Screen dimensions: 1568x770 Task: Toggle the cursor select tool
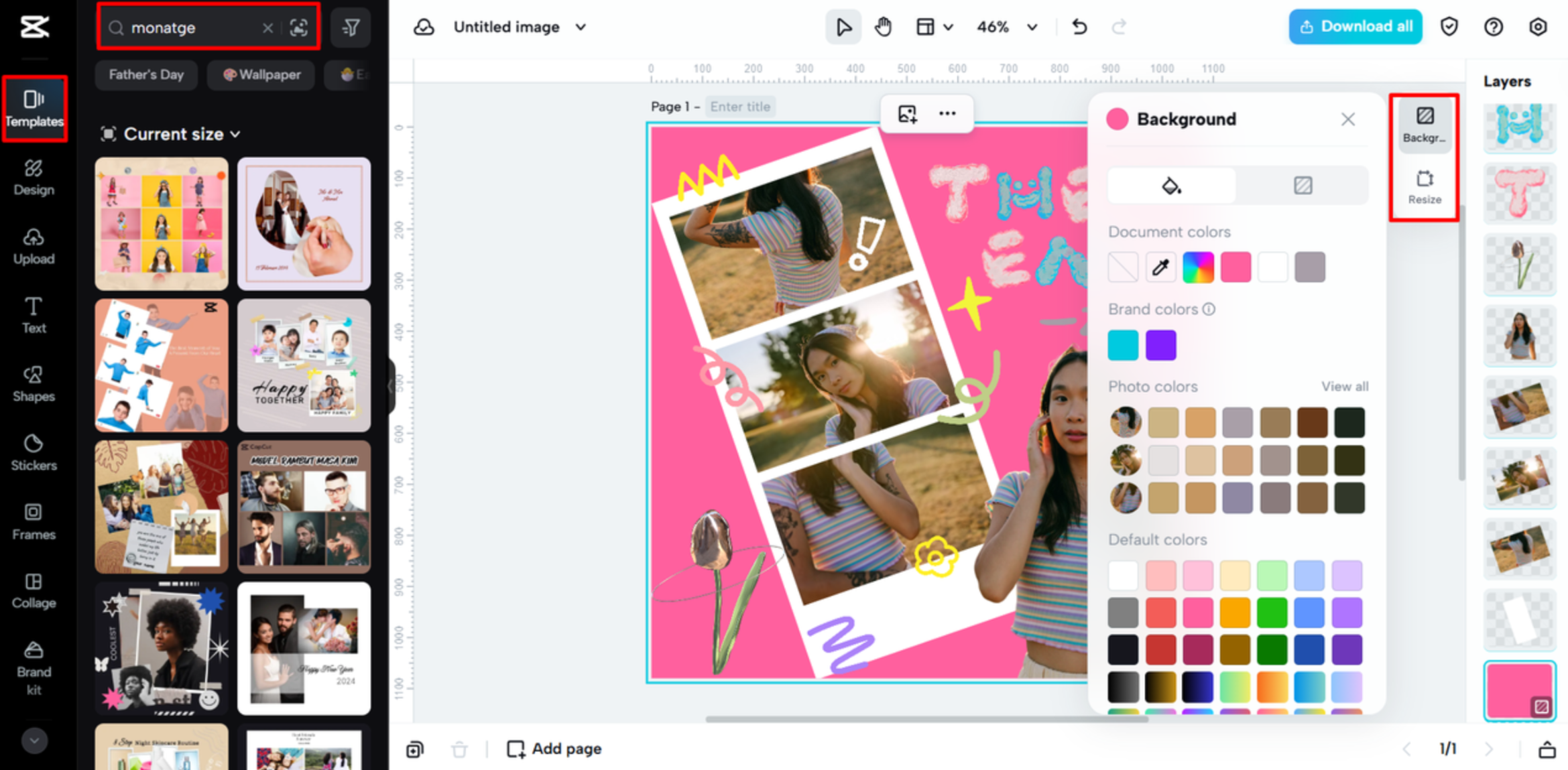843,27
